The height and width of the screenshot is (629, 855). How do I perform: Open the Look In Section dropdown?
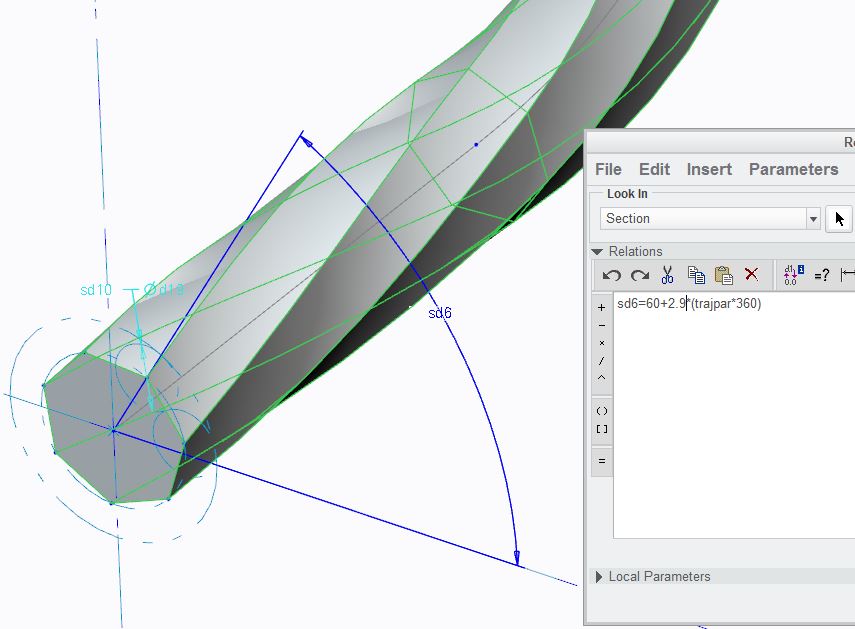(813, 219)
